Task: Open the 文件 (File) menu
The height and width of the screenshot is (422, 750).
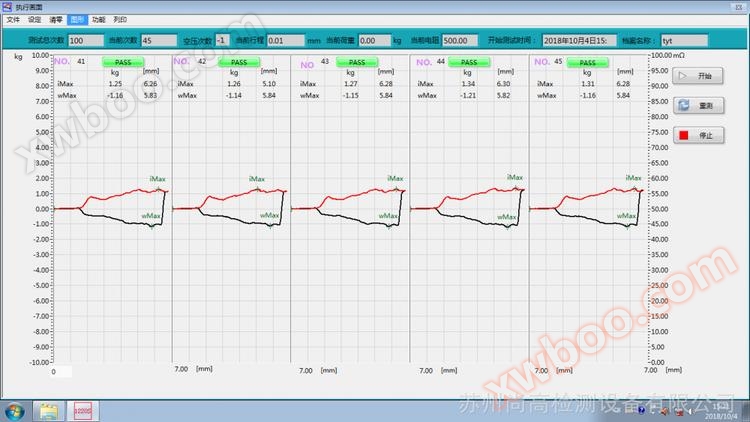Action: pos(13,19)
